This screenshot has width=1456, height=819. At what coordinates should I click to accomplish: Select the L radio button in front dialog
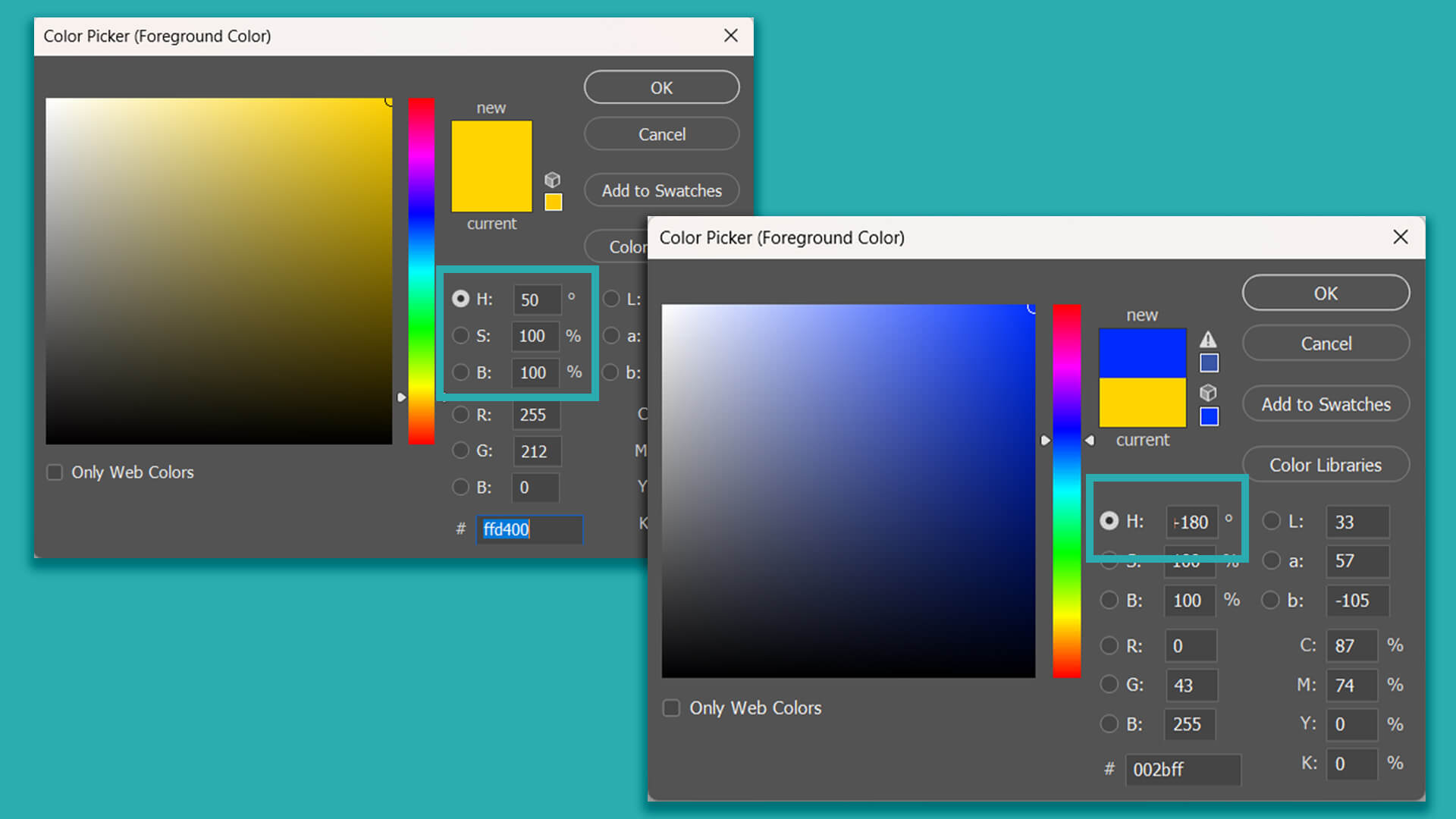tap(1271, 521)
